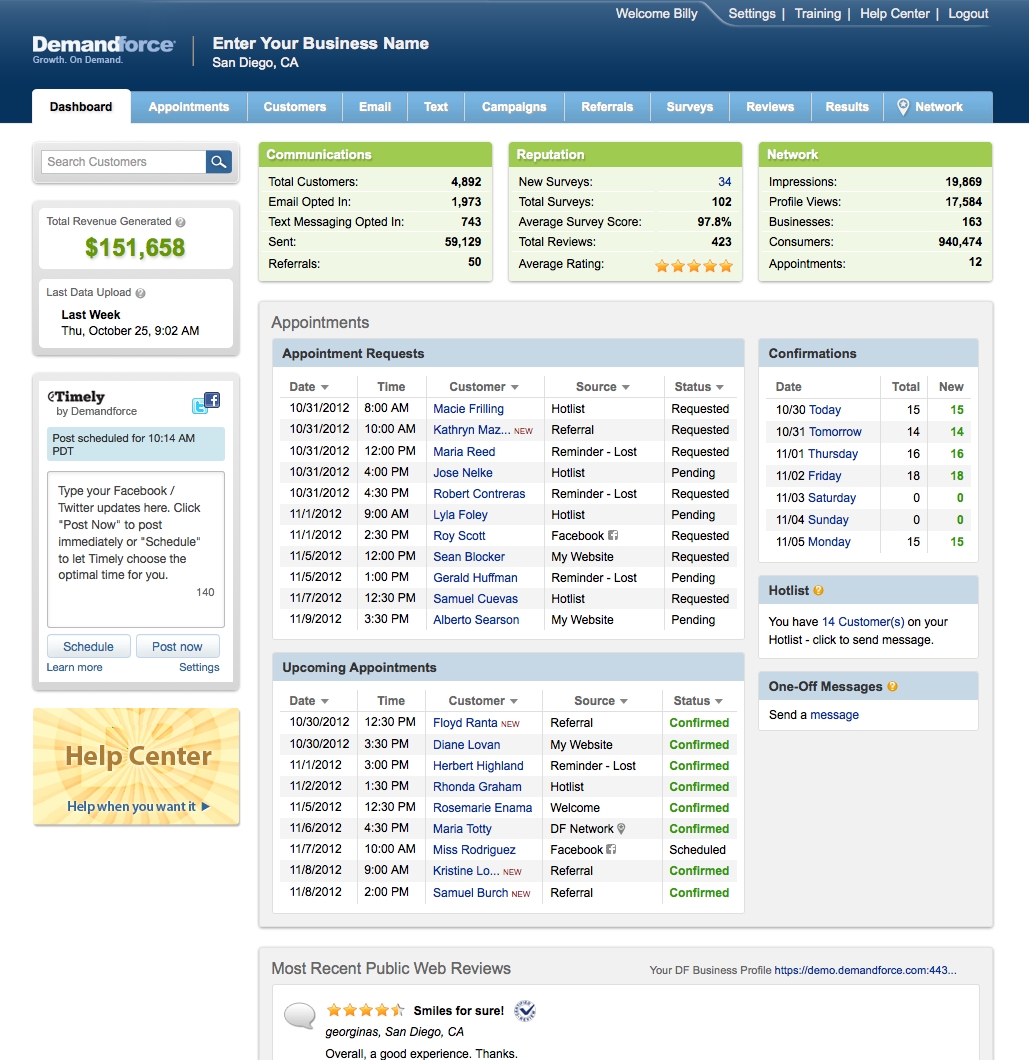Open customer Samuel Burch

coord(471,892)
